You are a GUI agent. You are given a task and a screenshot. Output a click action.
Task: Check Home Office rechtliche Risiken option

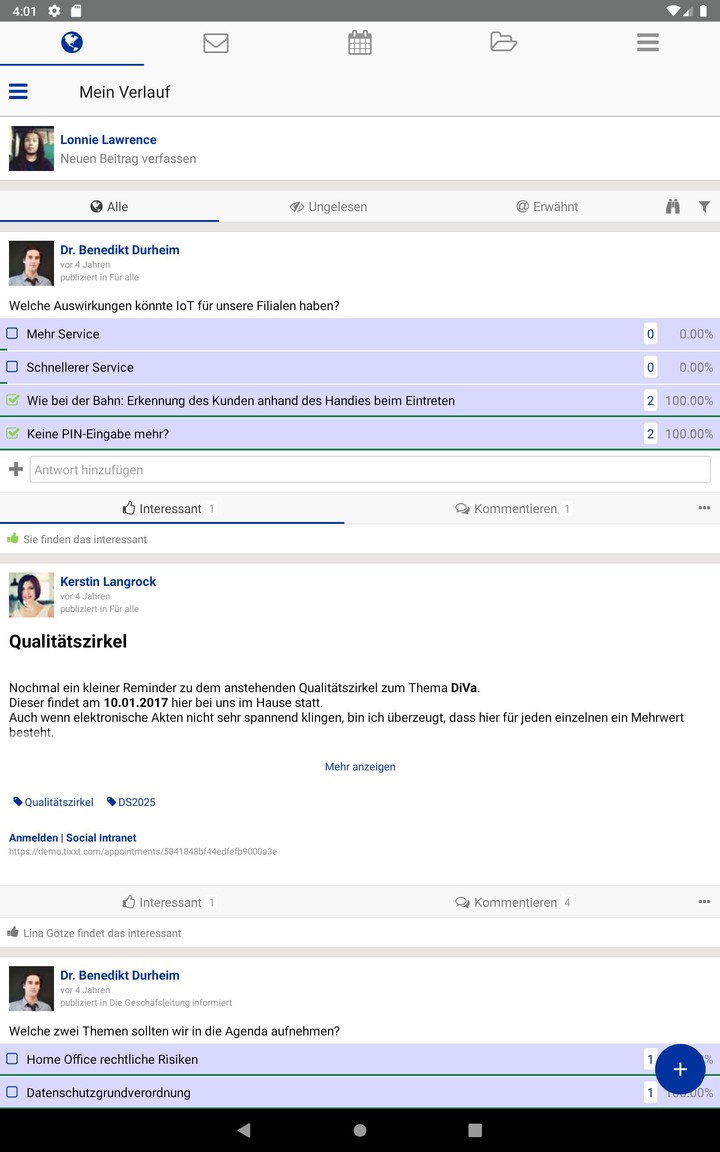coord(12,1059)
